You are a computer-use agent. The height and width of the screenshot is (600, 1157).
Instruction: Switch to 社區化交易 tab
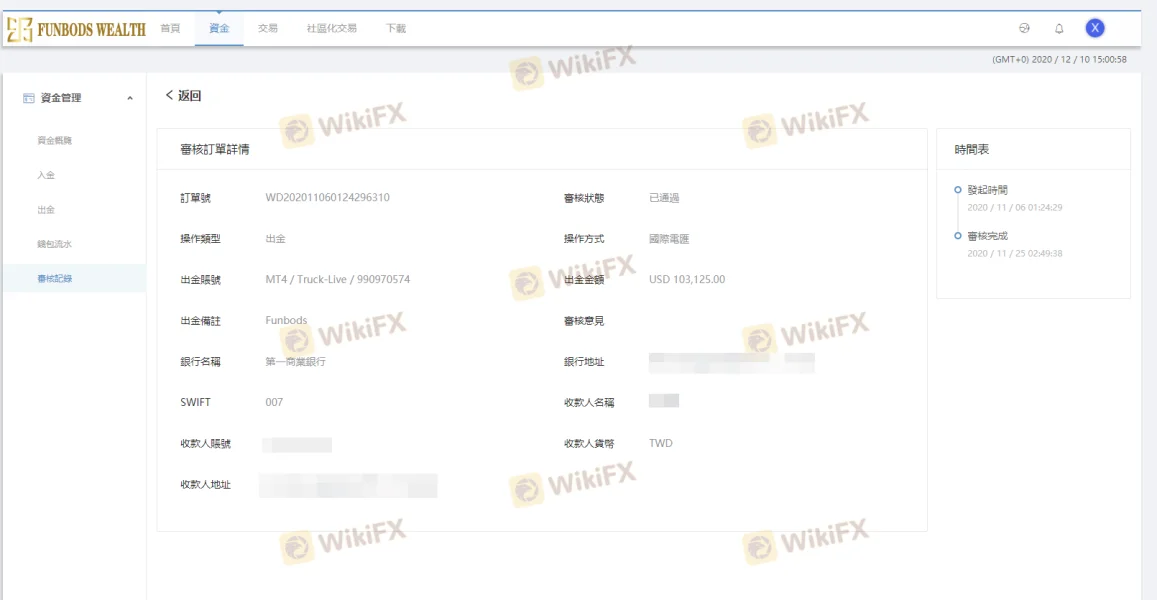[x=331, y=28]
